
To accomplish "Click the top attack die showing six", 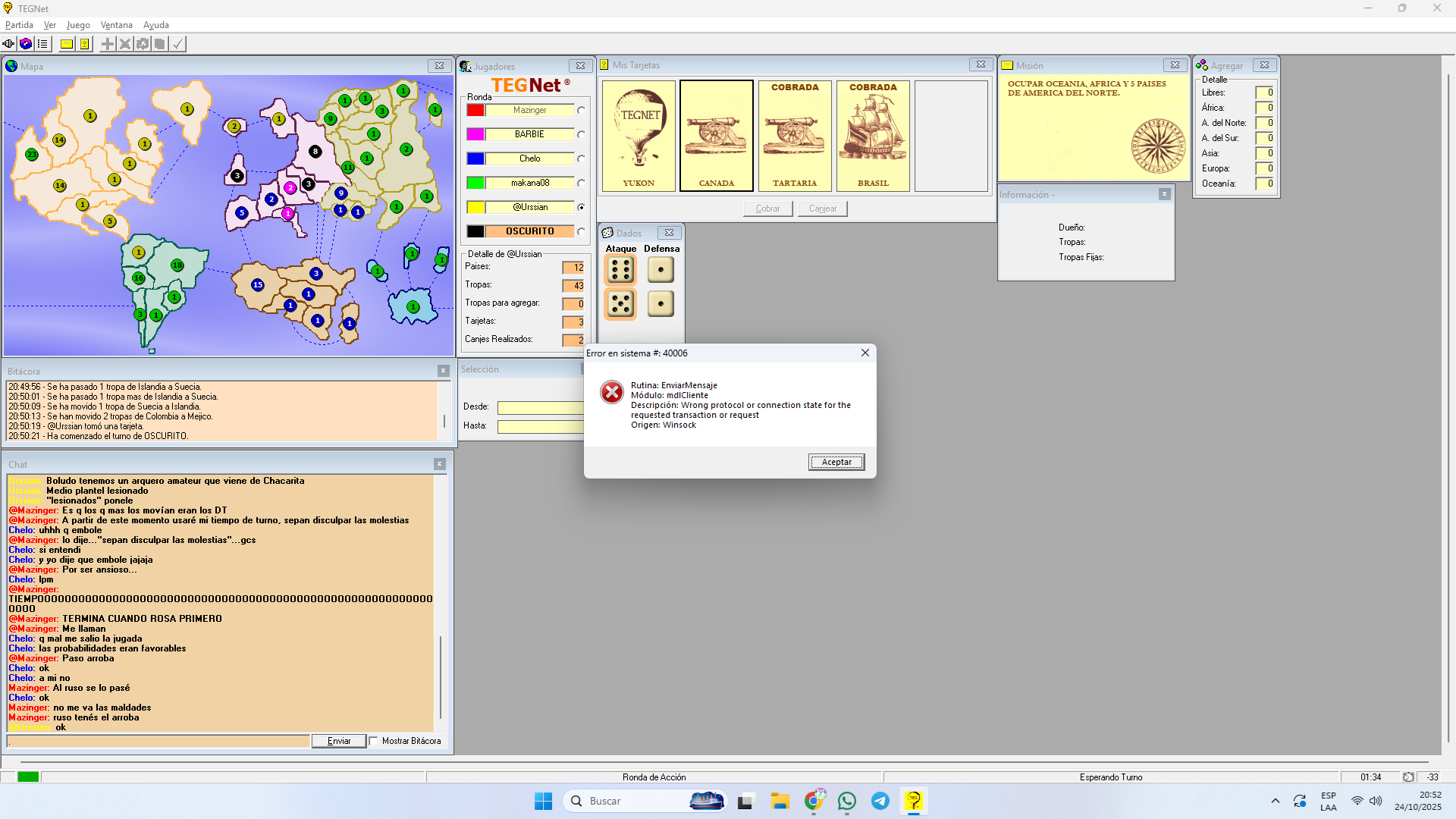I will point(620,270).
